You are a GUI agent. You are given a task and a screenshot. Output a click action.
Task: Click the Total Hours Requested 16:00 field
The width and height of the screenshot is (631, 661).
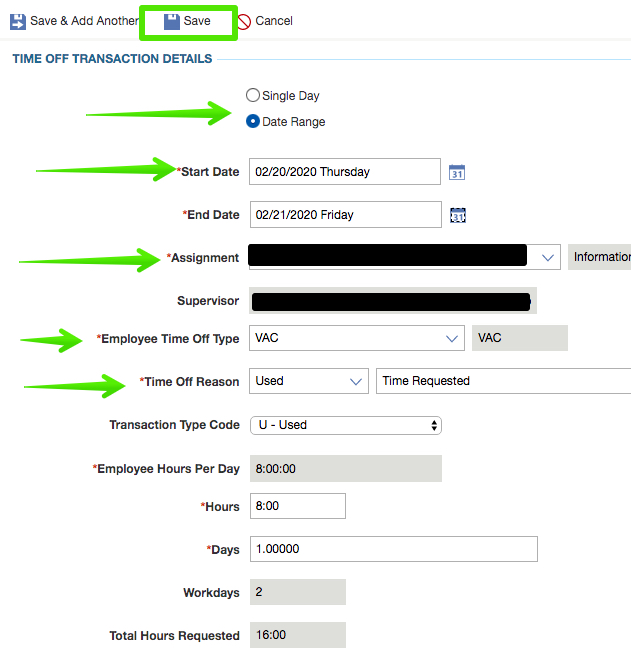click(x=298, y=635)
